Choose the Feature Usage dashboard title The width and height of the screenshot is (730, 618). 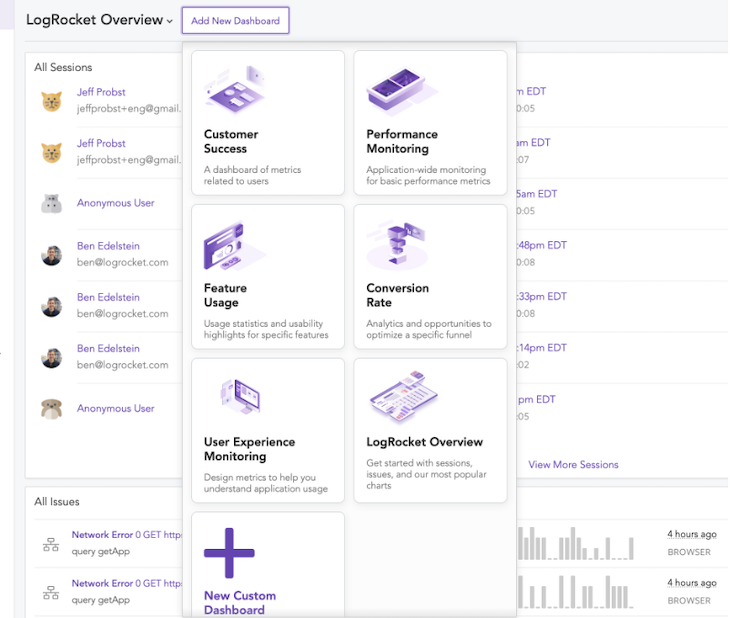pyautogui.click(x=225, y=295)
